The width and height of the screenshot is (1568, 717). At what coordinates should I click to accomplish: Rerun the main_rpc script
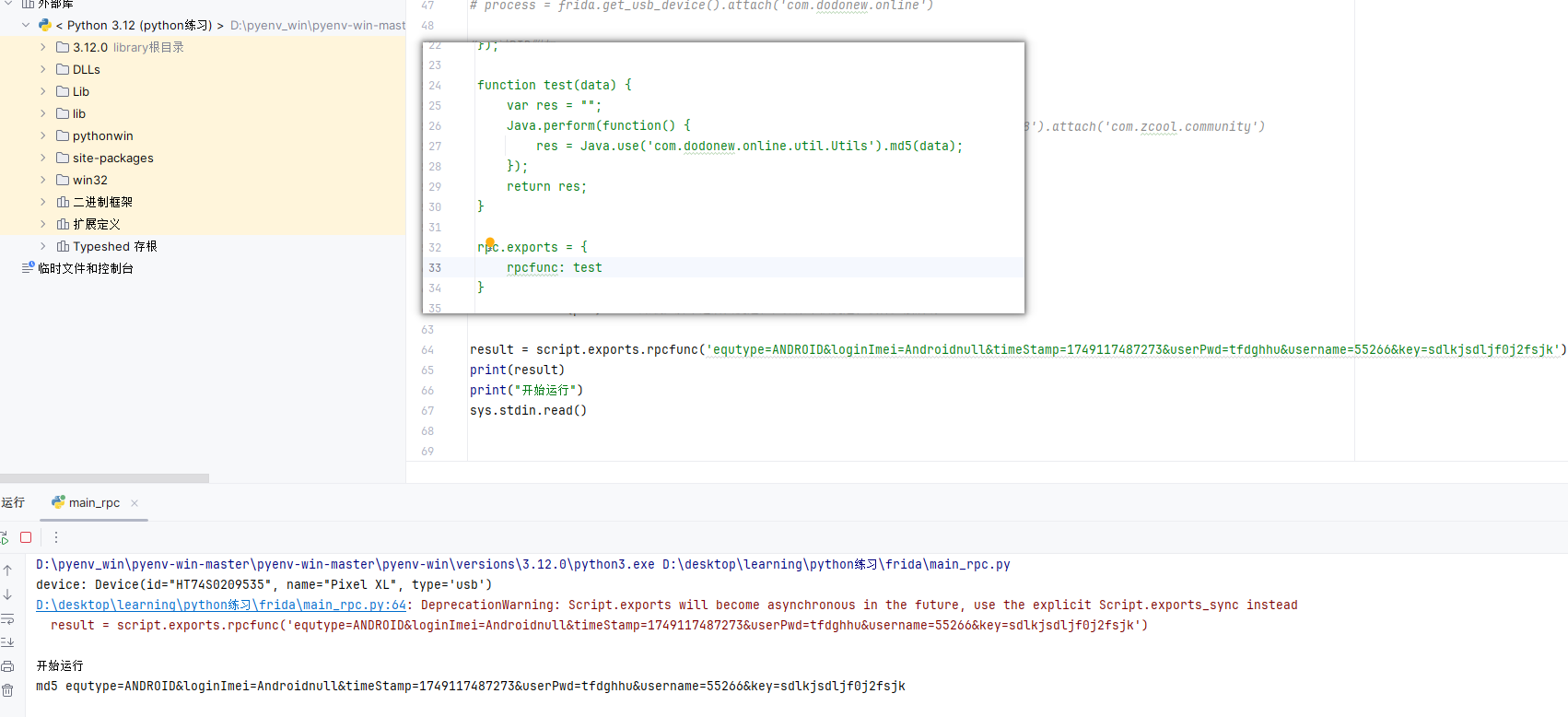click(5, 537)
